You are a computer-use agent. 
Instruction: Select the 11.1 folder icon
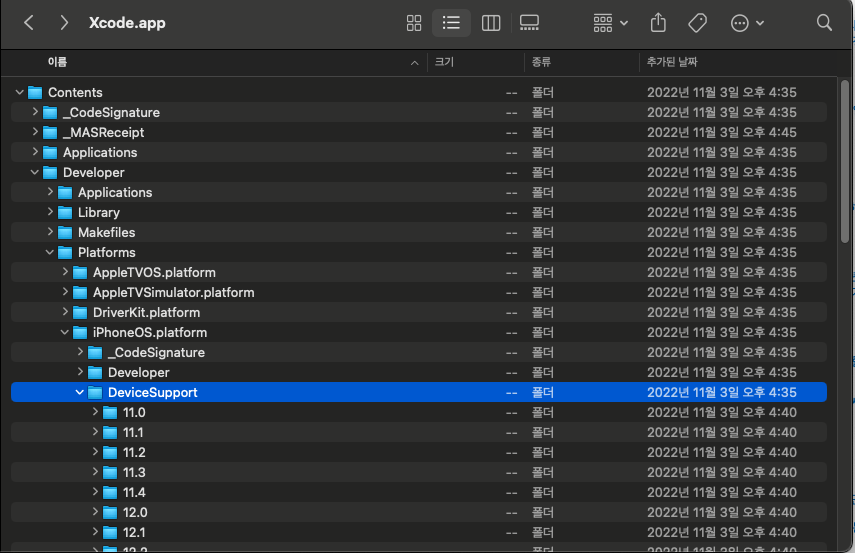[x=110, y=432]
